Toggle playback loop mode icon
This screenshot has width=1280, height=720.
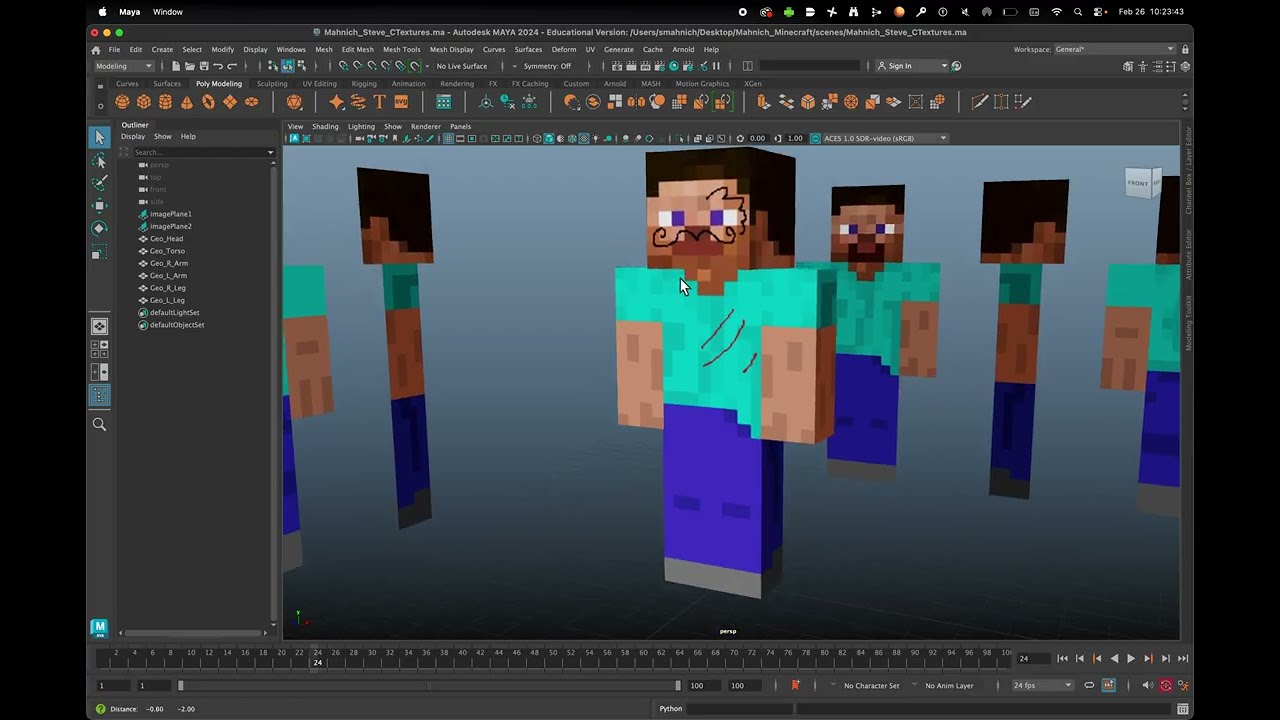[1089, 685]
